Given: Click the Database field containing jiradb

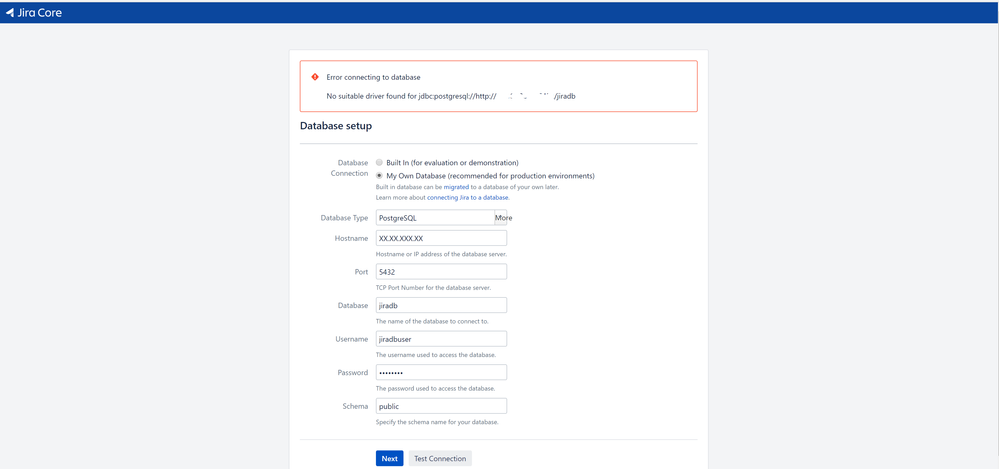Looking at the screenshot, I should (441, 305).
